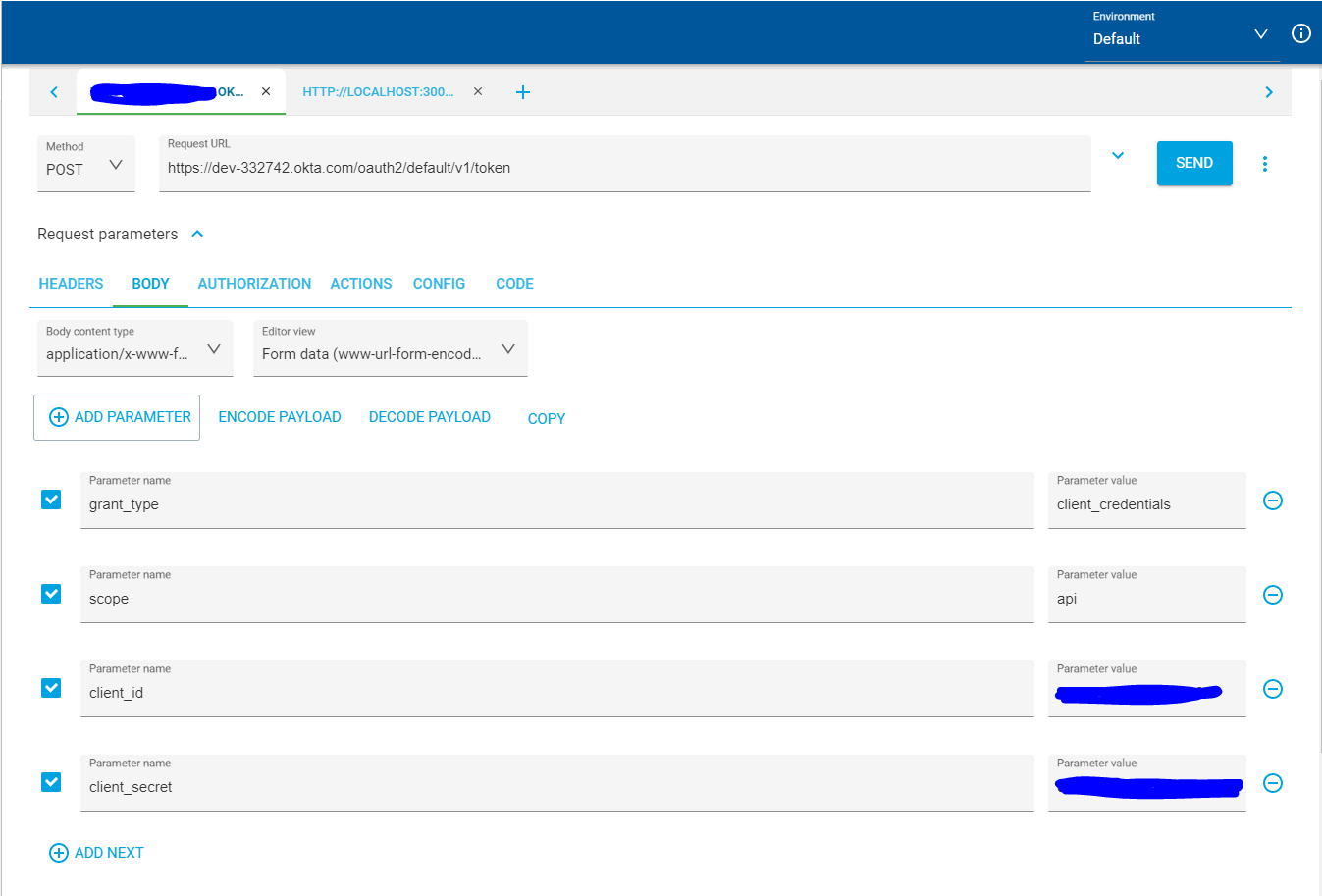Click the info icon in top bar
The image size is (1322, 896).
point(1300,34)
